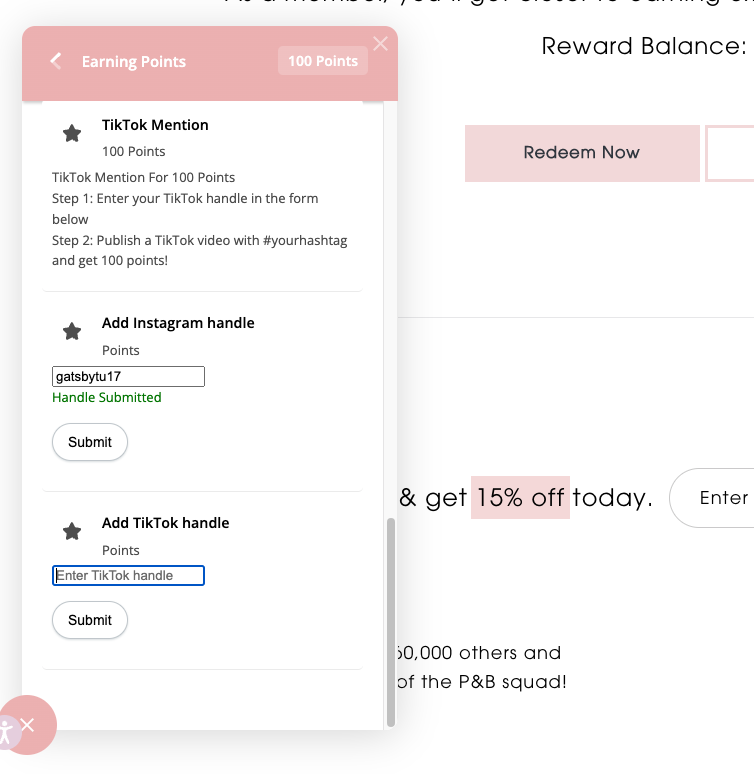Click the Redeem Now button
The image size is (754, 774).
pos(582,153)
